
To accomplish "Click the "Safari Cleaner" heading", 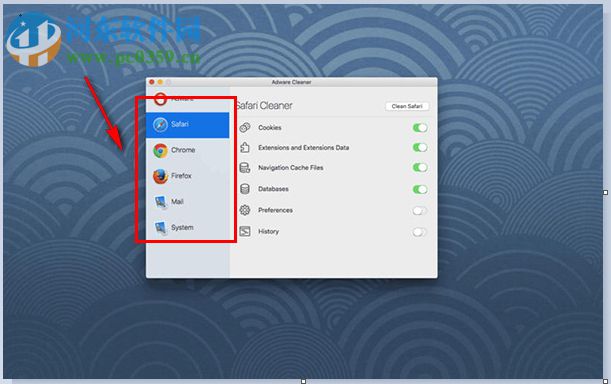I will [x=264, y=105].
